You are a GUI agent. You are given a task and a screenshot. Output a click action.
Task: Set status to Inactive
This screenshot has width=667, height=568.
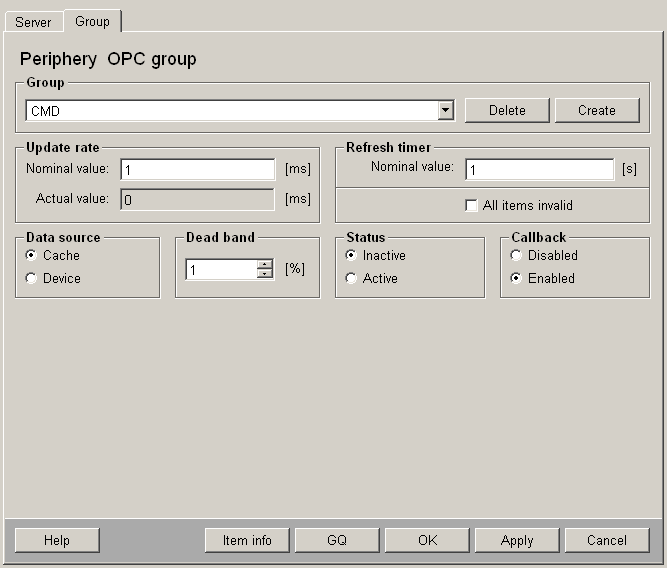coord(351,256)
